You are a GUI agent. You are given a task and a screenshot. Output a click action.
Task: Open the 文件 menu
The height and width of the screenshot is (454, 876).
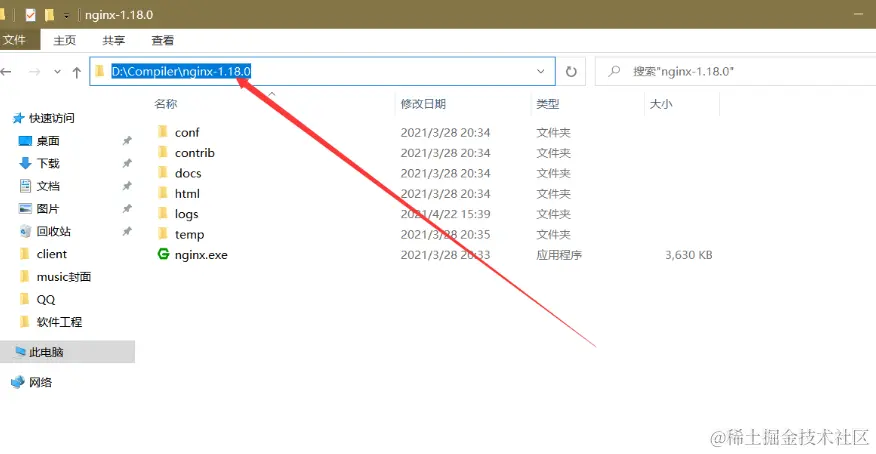pyautogui.click(x=15, y=40)
